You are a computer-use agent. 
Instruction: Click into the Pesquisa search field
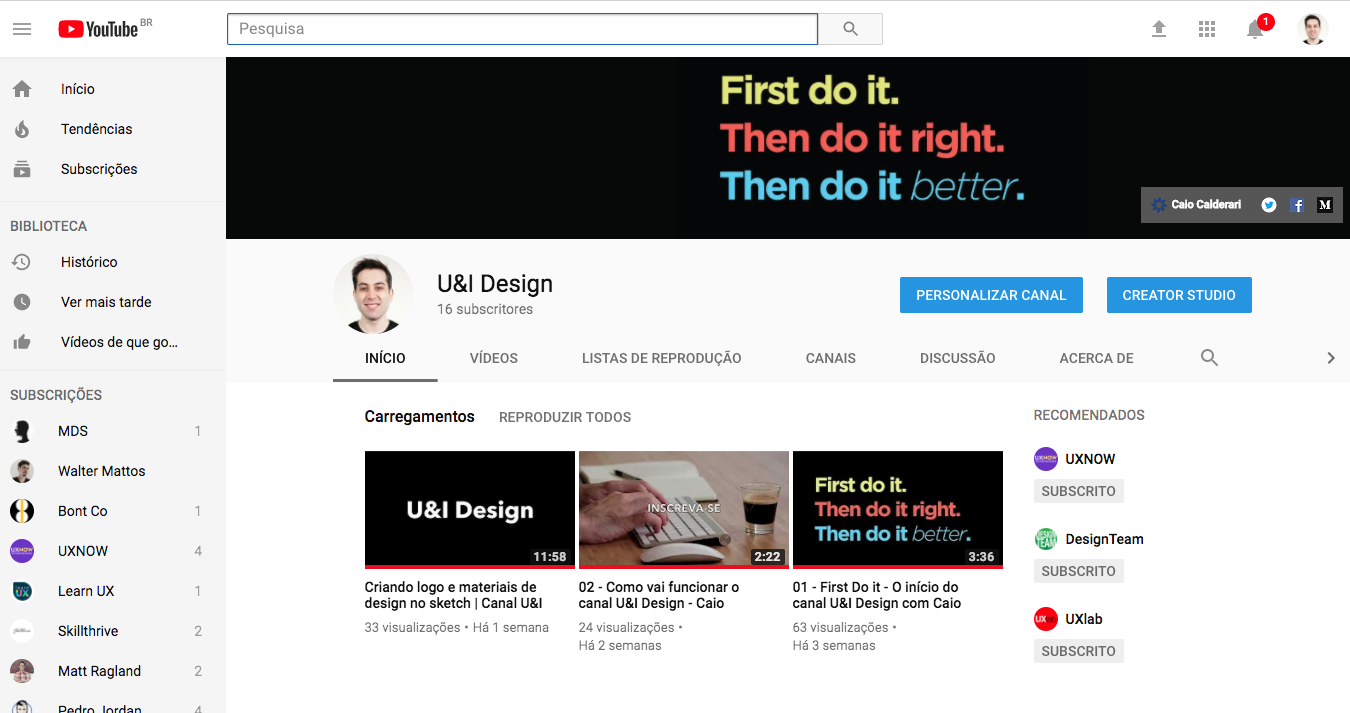point(523,29)
